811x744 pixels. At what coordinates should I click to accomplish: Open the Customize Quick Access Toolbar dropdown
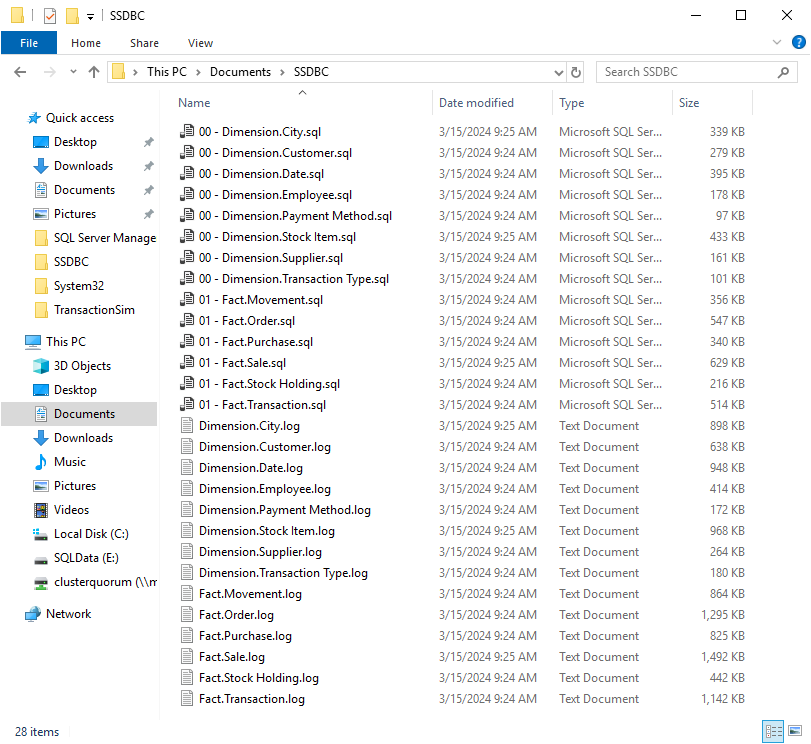click(x=91, y=17)
